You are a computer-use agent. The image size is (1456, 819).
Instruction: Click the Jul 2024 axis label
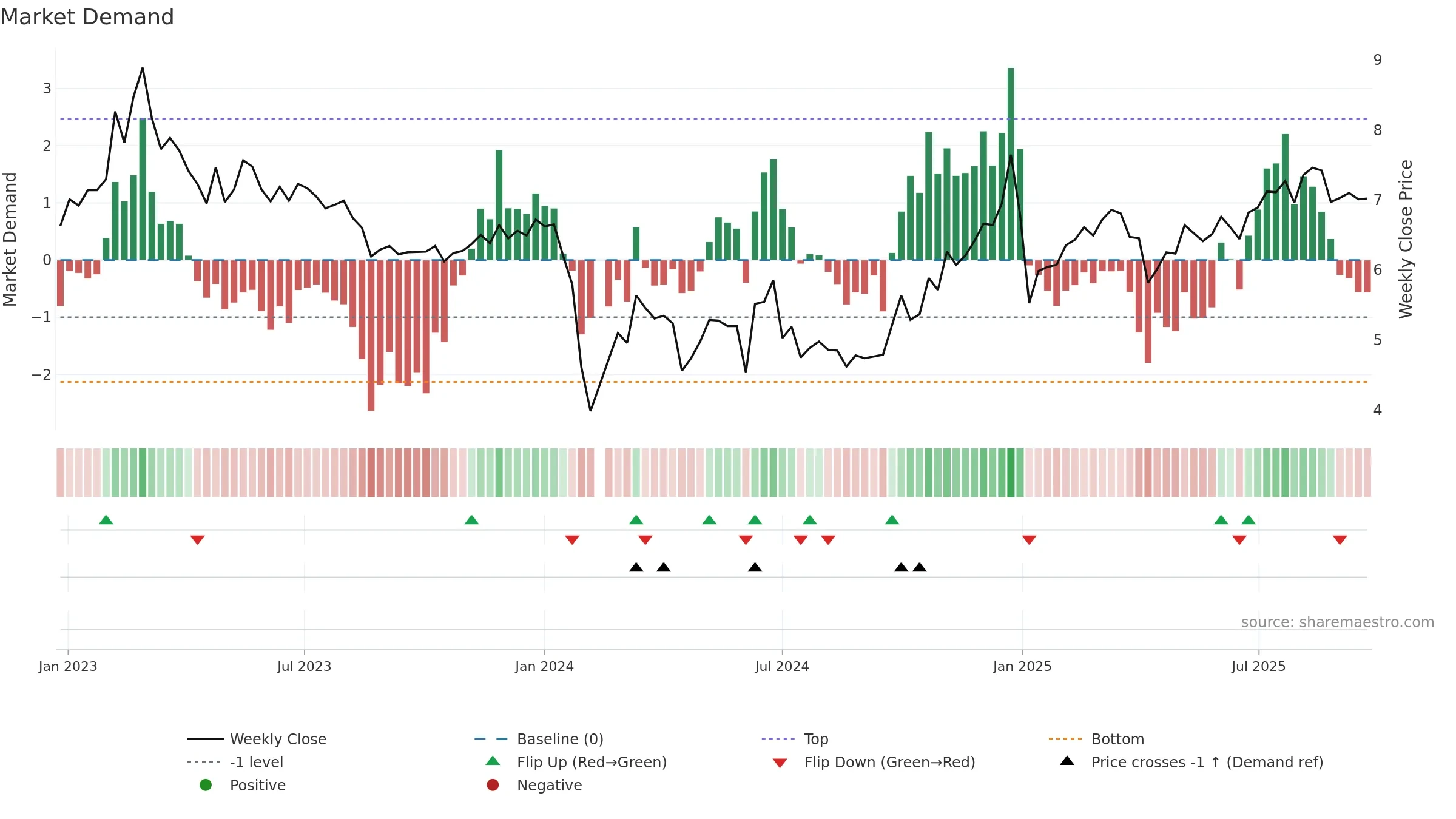(782, 666)
